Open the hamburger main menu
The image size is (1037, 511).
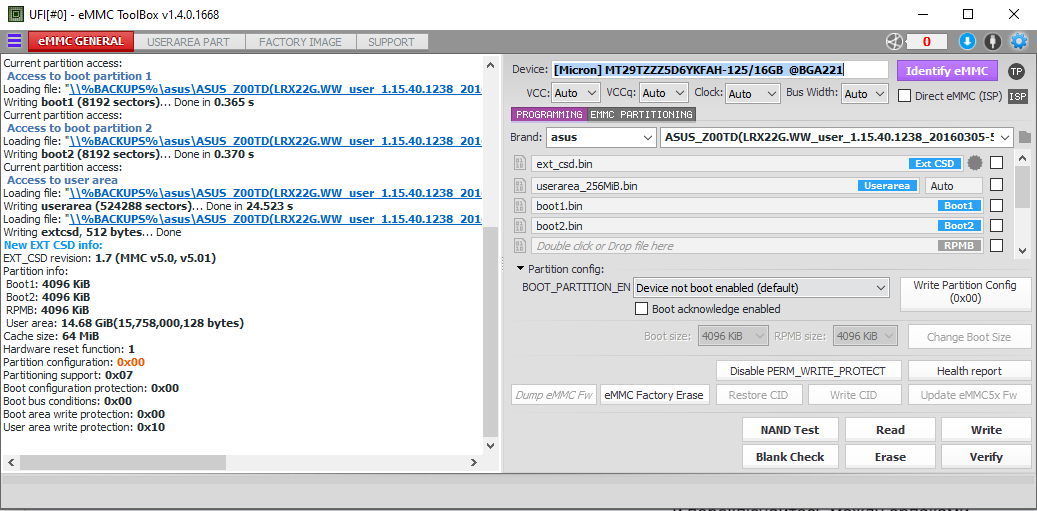15,41
